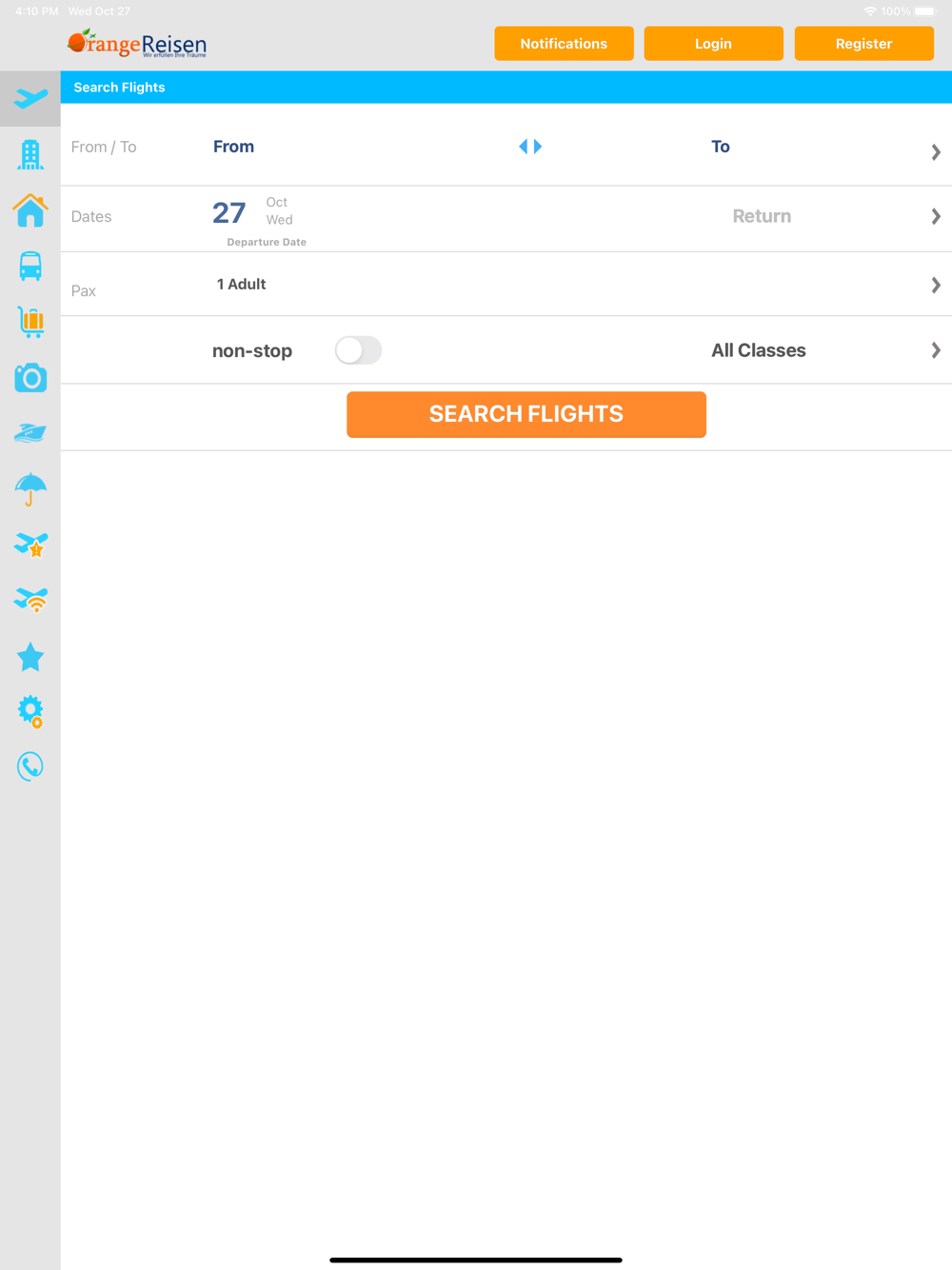Click the Notifications button
The width and height of the screenshot is (952, 1270).
[564, 44]
